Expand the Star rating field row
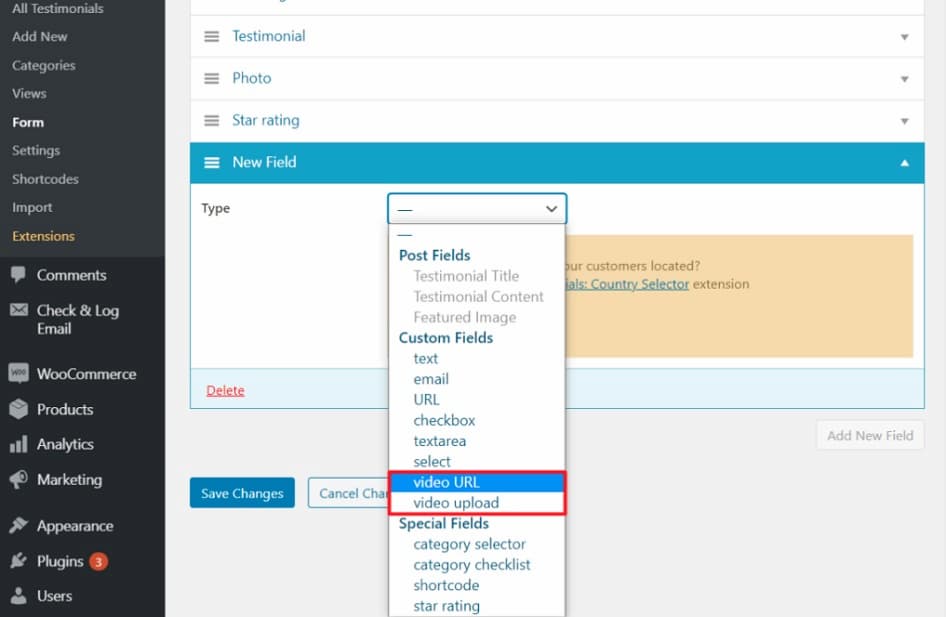The width and height of the screenshot is (946, 617). click(904, 121)
